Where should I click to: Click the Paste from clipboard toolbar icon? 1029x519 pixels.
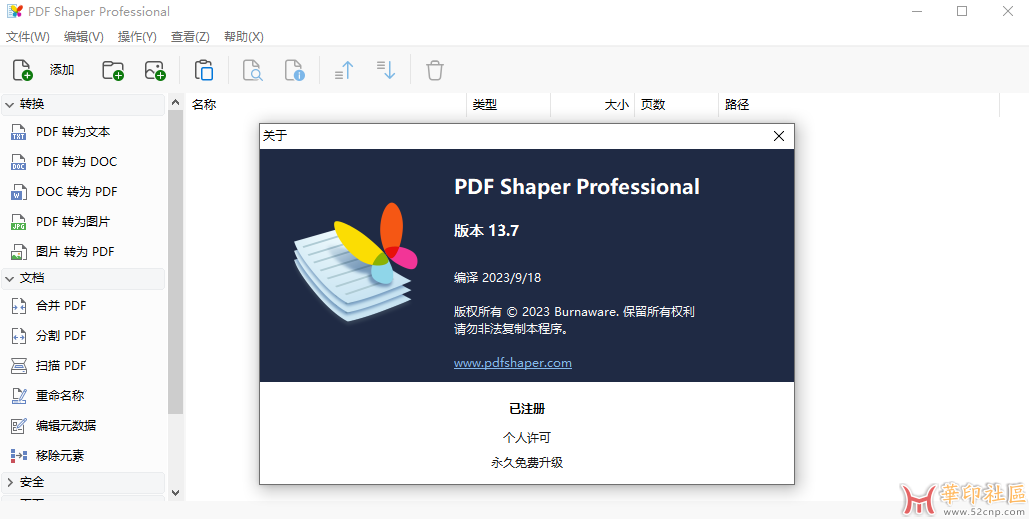click(203, 70)
